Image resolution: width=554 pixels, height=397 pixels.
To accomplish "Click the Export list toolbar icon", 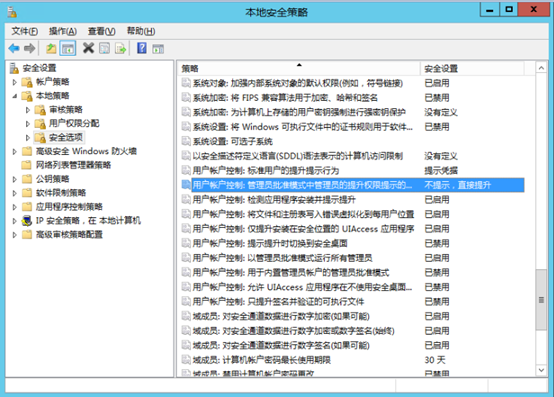I will [x=120, y=48].
